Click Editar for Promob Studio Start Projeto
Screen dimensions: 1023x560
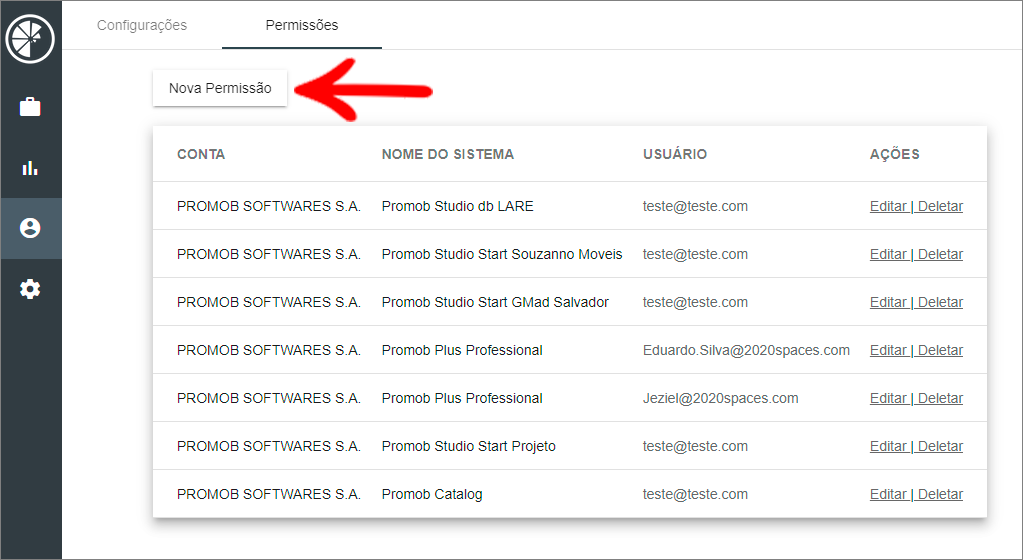coord(888,446)
